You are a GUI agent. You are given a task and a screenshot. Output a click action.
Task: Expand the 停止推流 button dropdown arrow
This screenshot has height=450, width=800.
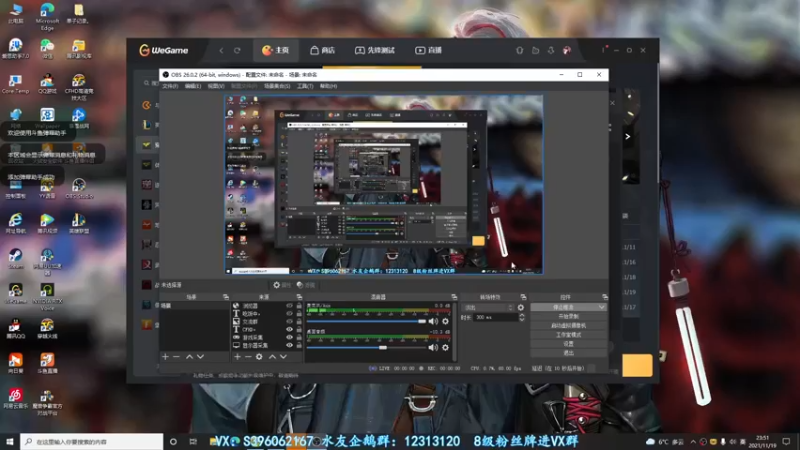coord(600,307)
